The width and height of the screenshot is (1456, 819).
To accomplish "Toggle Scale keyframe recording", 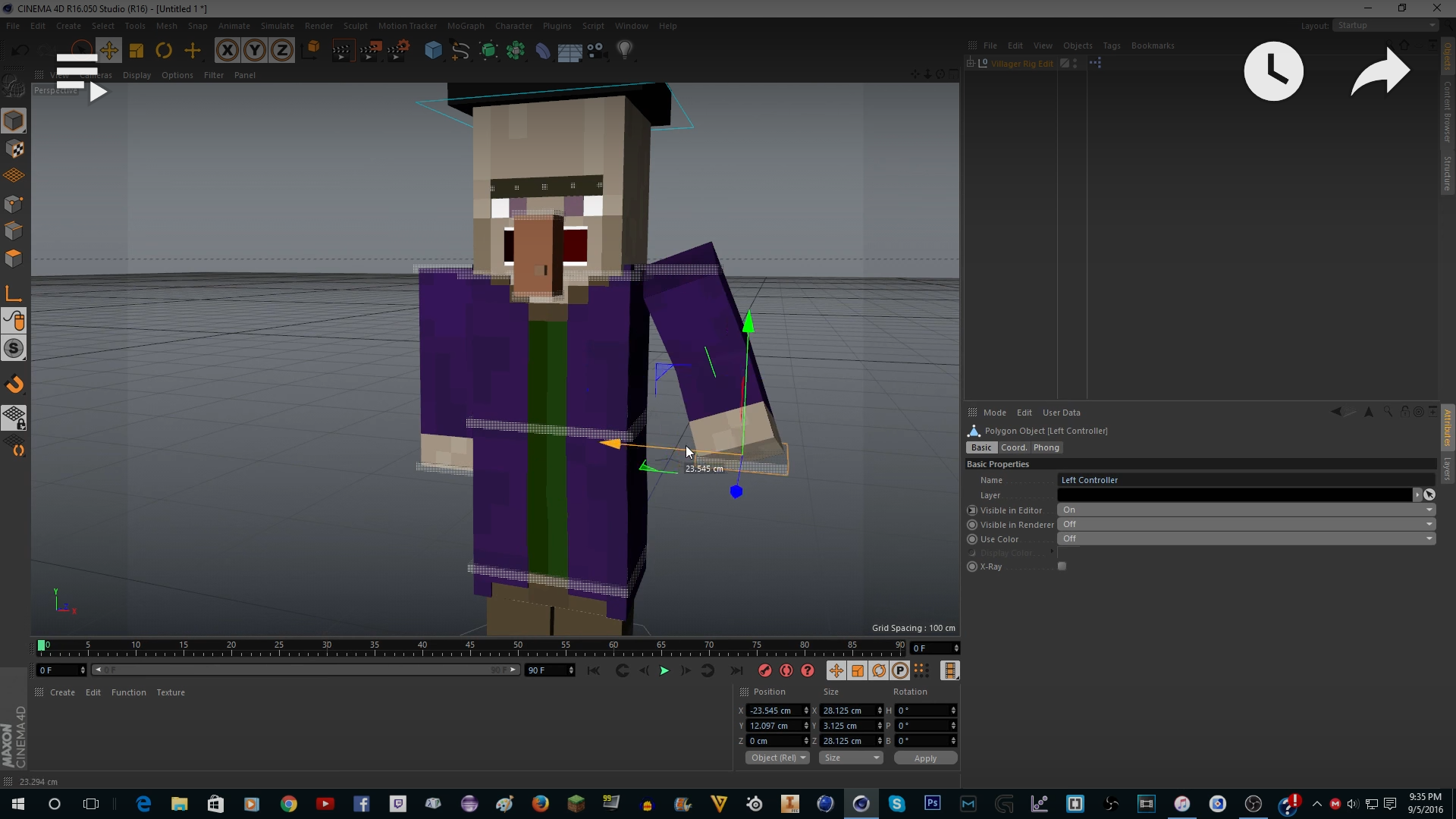I will click(857, 670).
